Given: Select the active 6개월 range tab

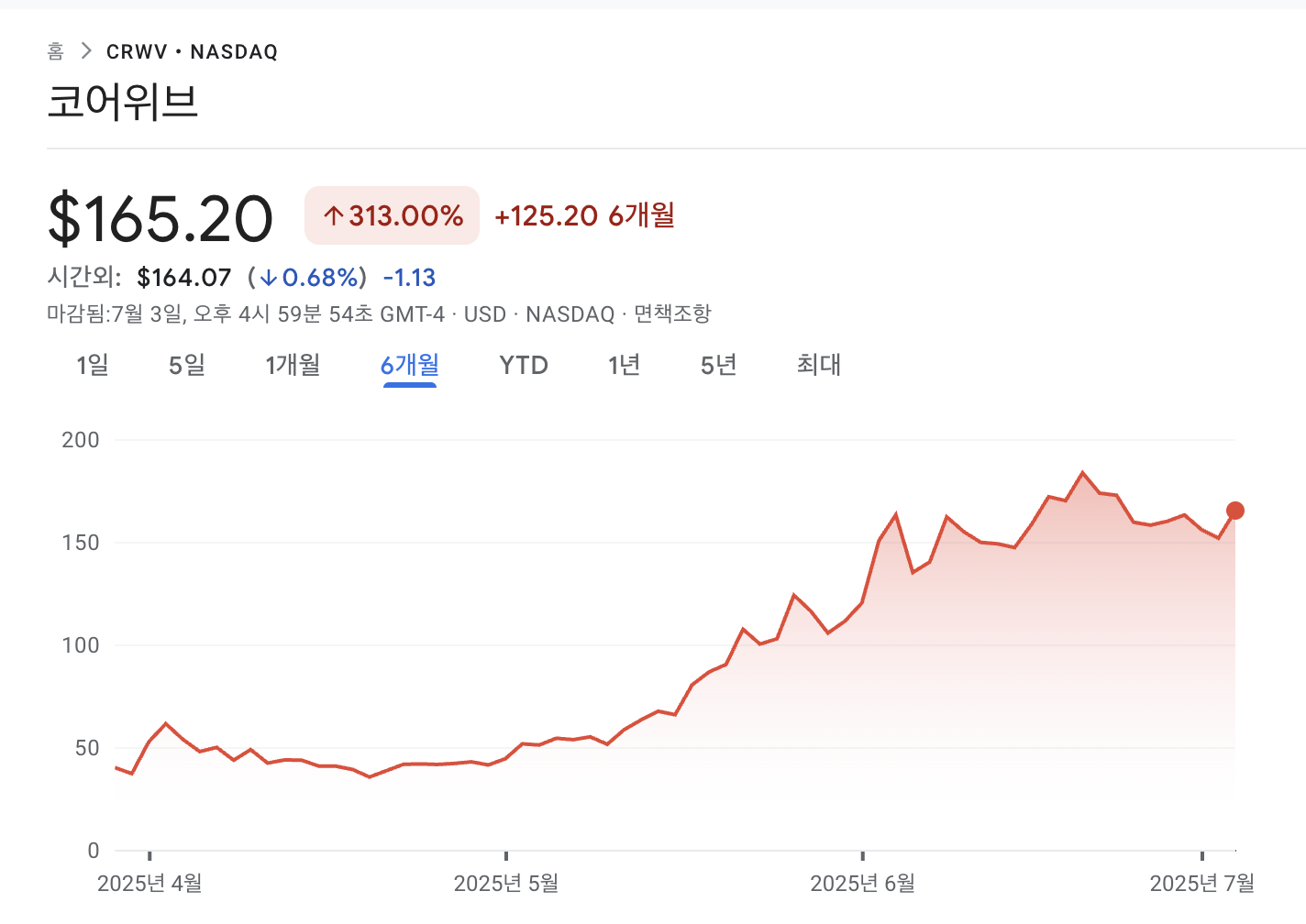Looking at the screenshot, I should 409,365.
